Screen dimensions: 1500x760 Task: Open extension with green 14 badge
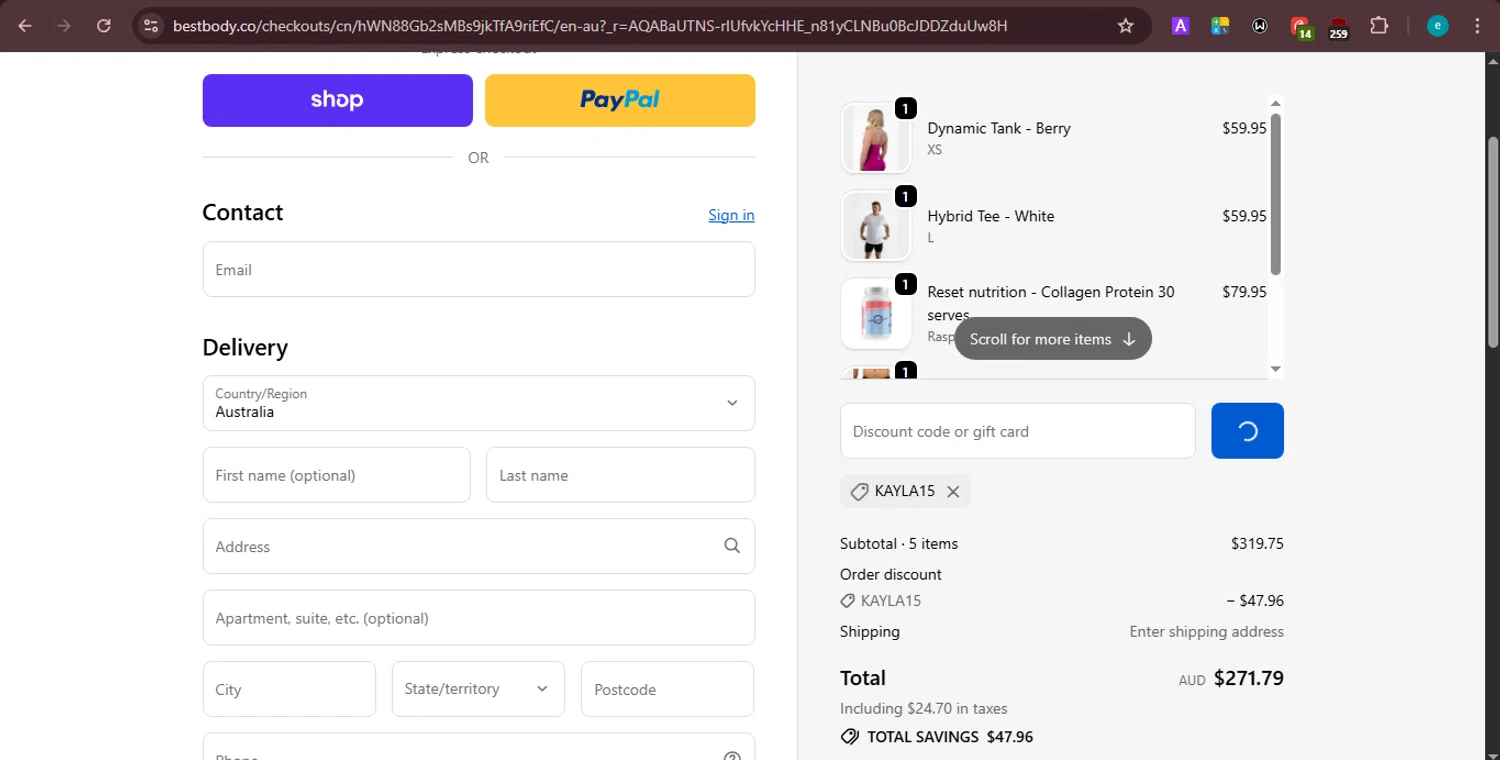pos(1300,28)
